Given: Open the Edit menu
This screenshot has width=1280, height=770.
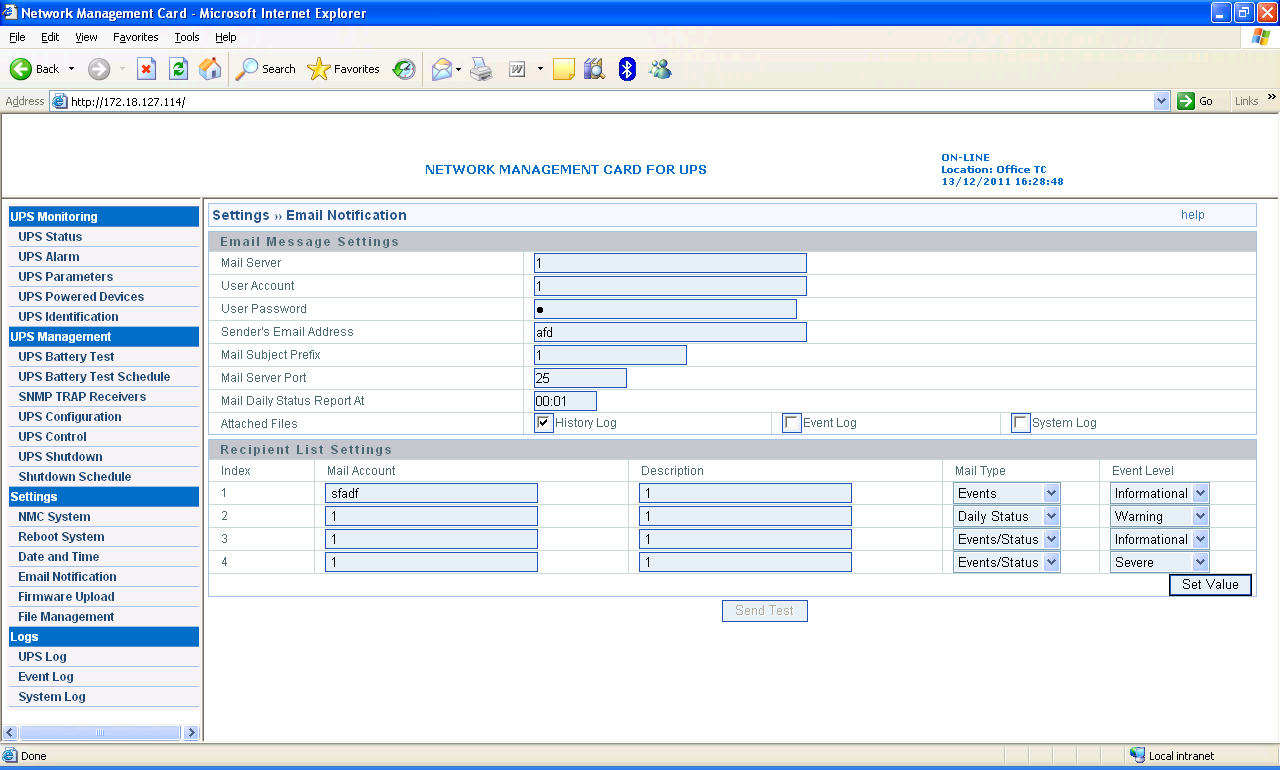Looking at the screenshot, I should [x=50, y=37].
